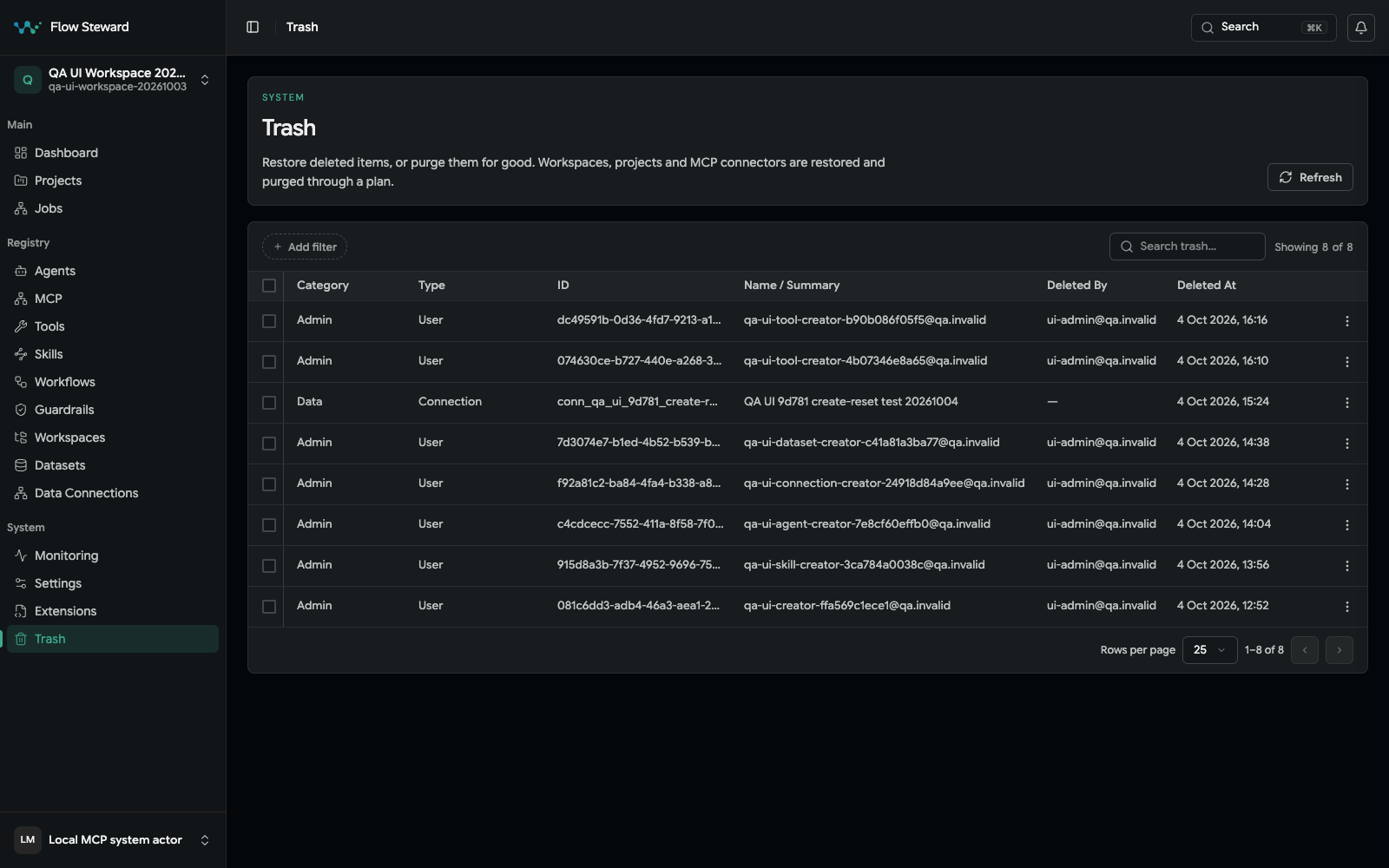Focus the Search trash input field
This screenshot has height=868, width=1389.
(1187, 247)
